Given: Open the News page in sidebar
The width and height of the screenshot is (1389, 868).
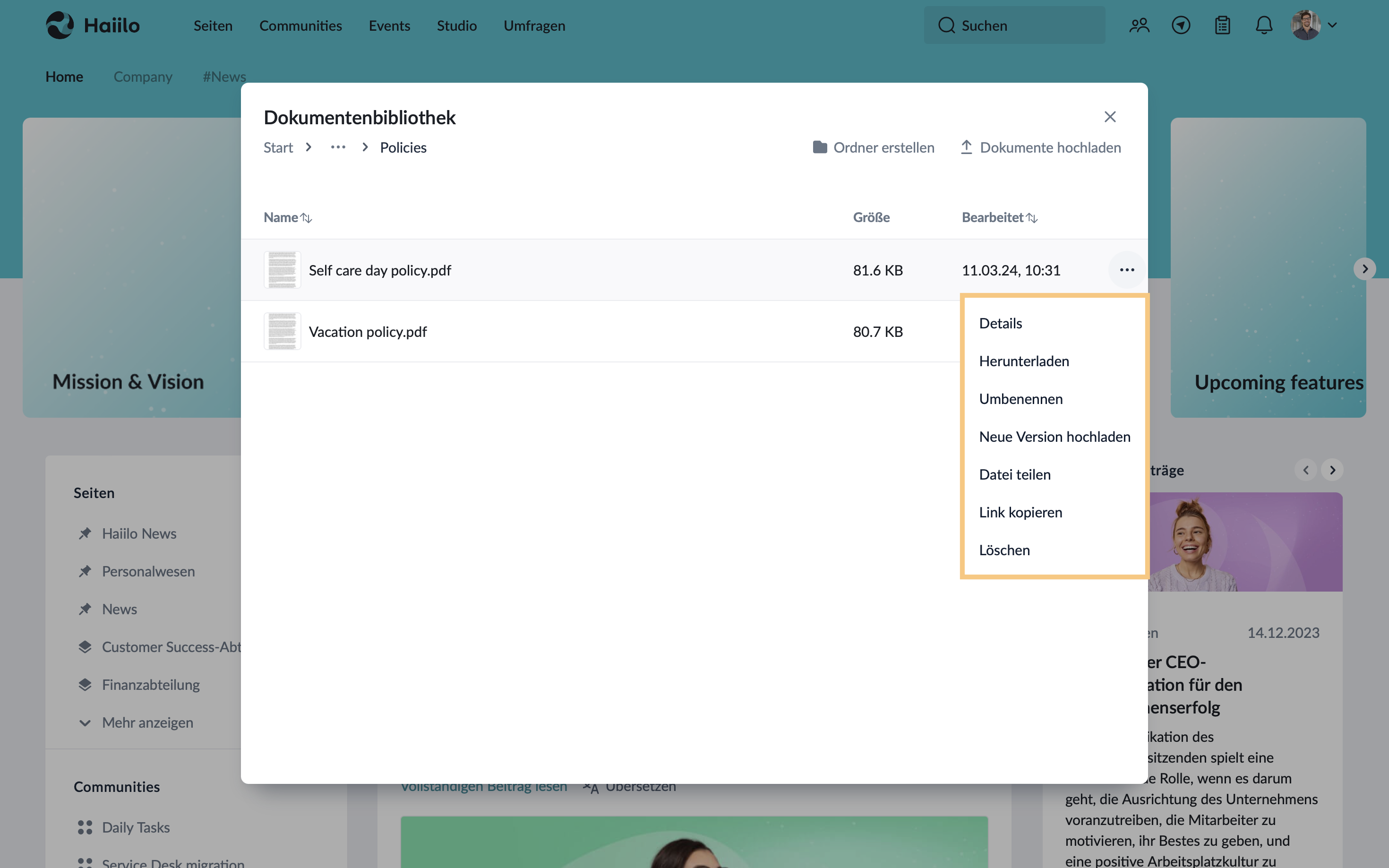Looking at the screenshot, I should (120, 610).
